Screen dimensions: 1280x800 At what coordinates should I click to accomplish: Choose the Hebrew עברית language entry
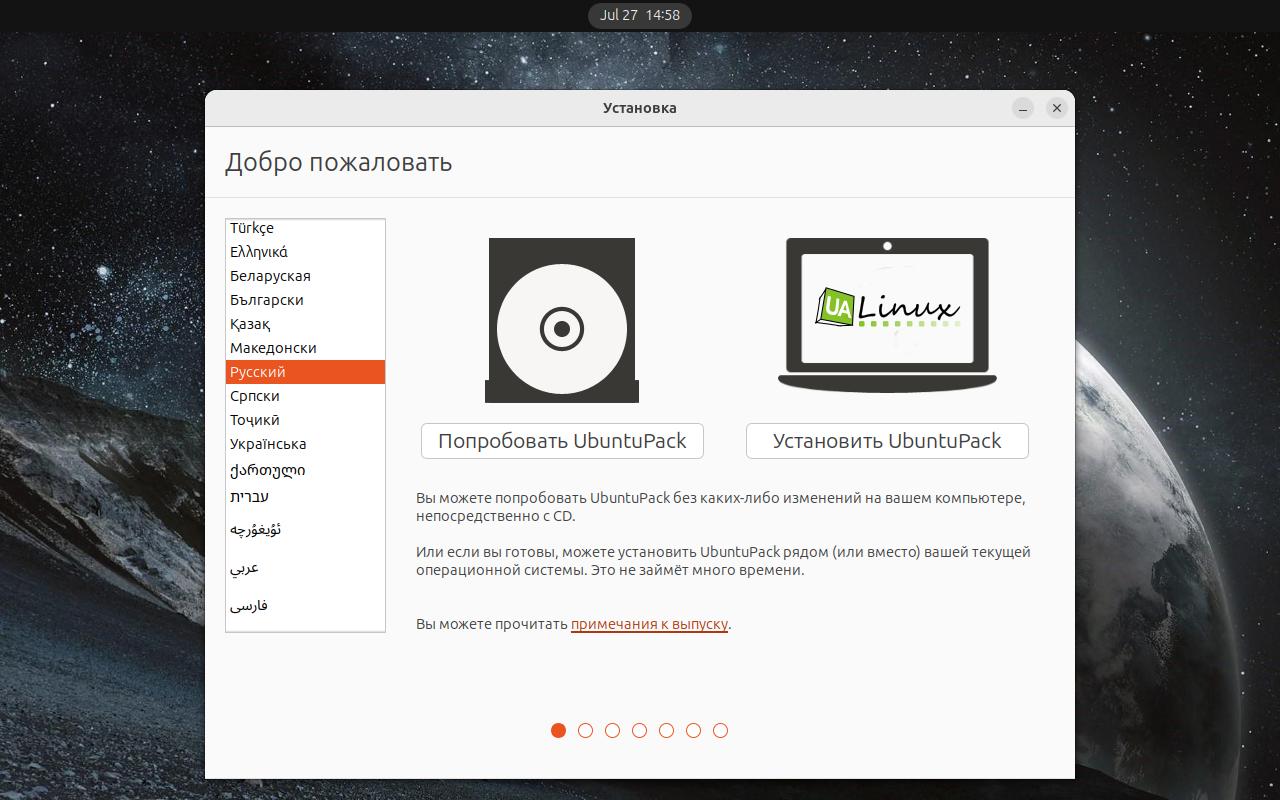[x=305, y=496]
